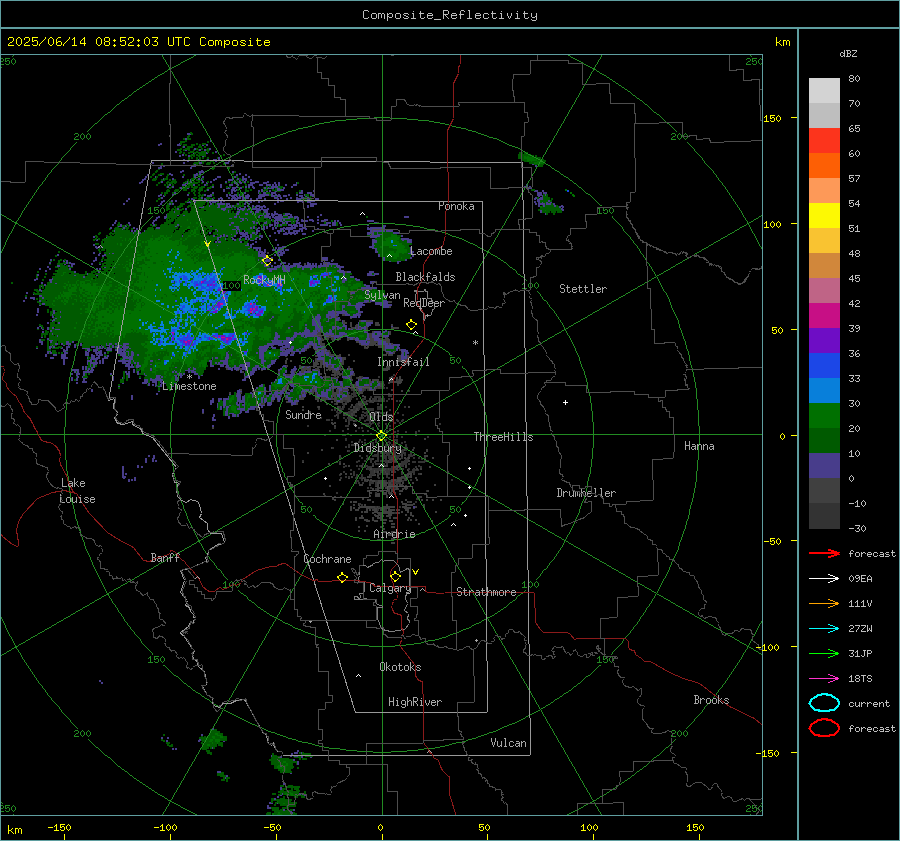Click the -150 tick on bottom axis

(59, 827)
